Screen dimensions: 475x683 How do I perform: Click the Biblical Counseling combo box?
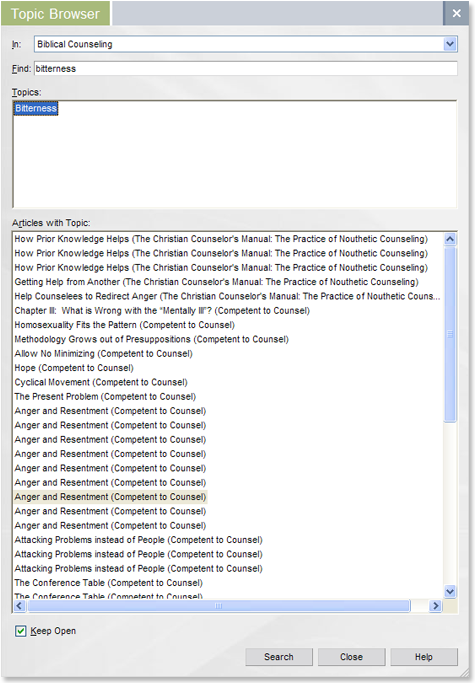(245, 44)
